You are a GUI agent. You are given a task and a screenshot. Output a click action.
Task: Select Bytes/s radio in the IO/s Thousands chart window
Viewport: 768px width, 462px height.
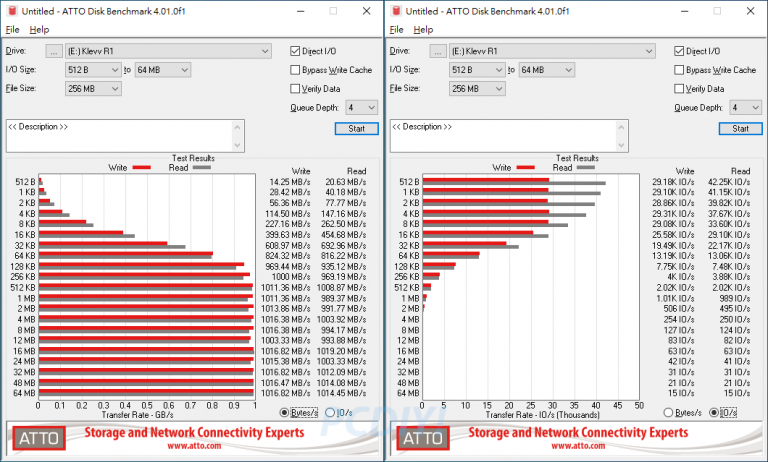(668, 413)
